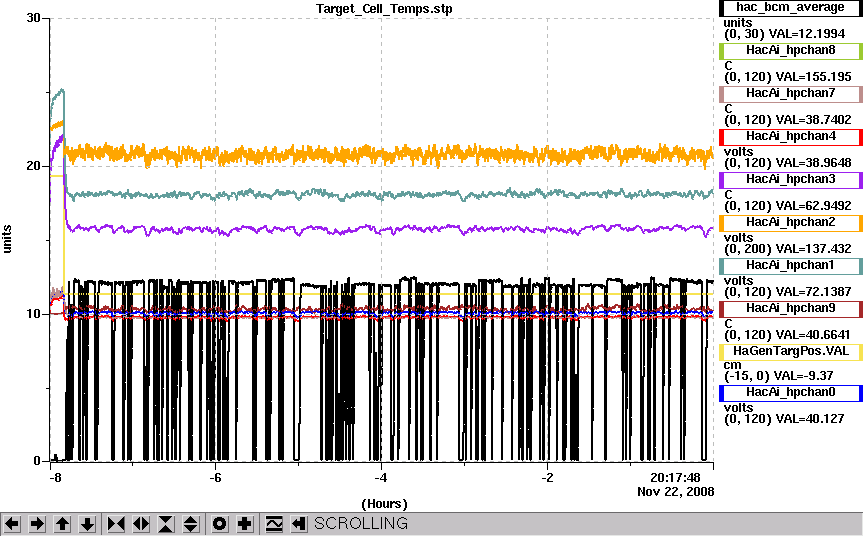The image size is (863, 536).
Task: Zoom out vertically with up-down triangles icon
Action: point(190,523)
